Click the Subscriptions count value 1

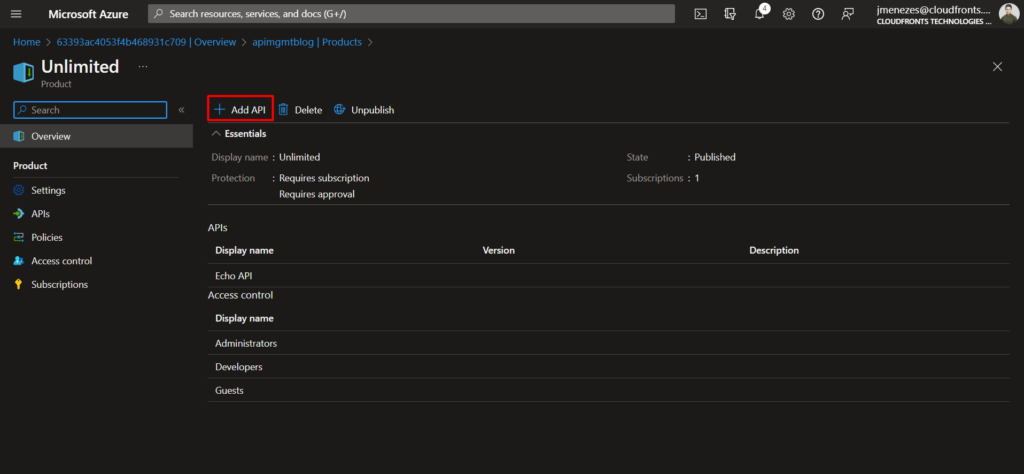click(x=697, y=178)
